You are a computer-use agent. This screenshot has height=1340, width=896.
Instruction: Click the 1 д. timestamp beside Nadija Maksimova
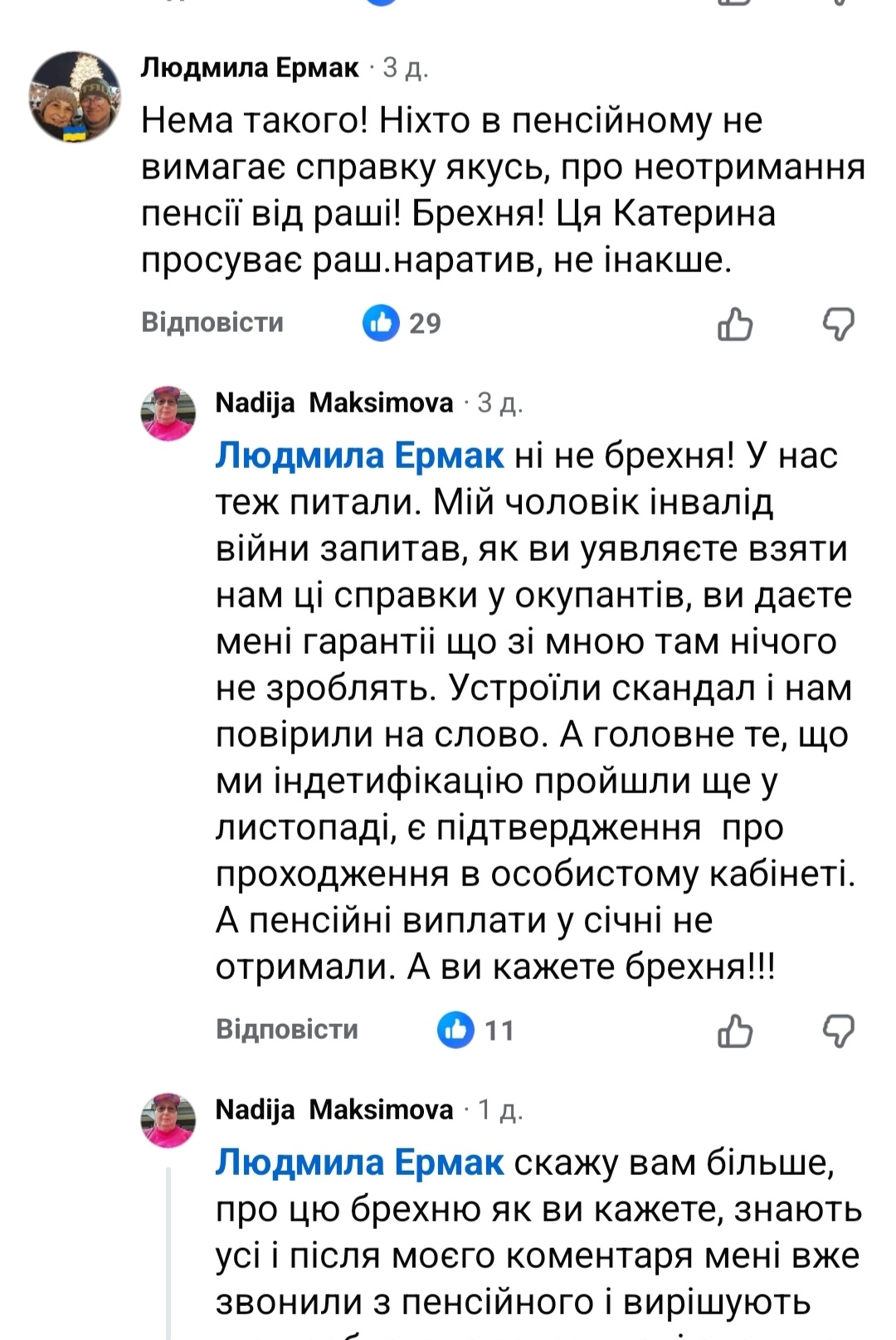pyautogui.click(x=499, y=1110)
